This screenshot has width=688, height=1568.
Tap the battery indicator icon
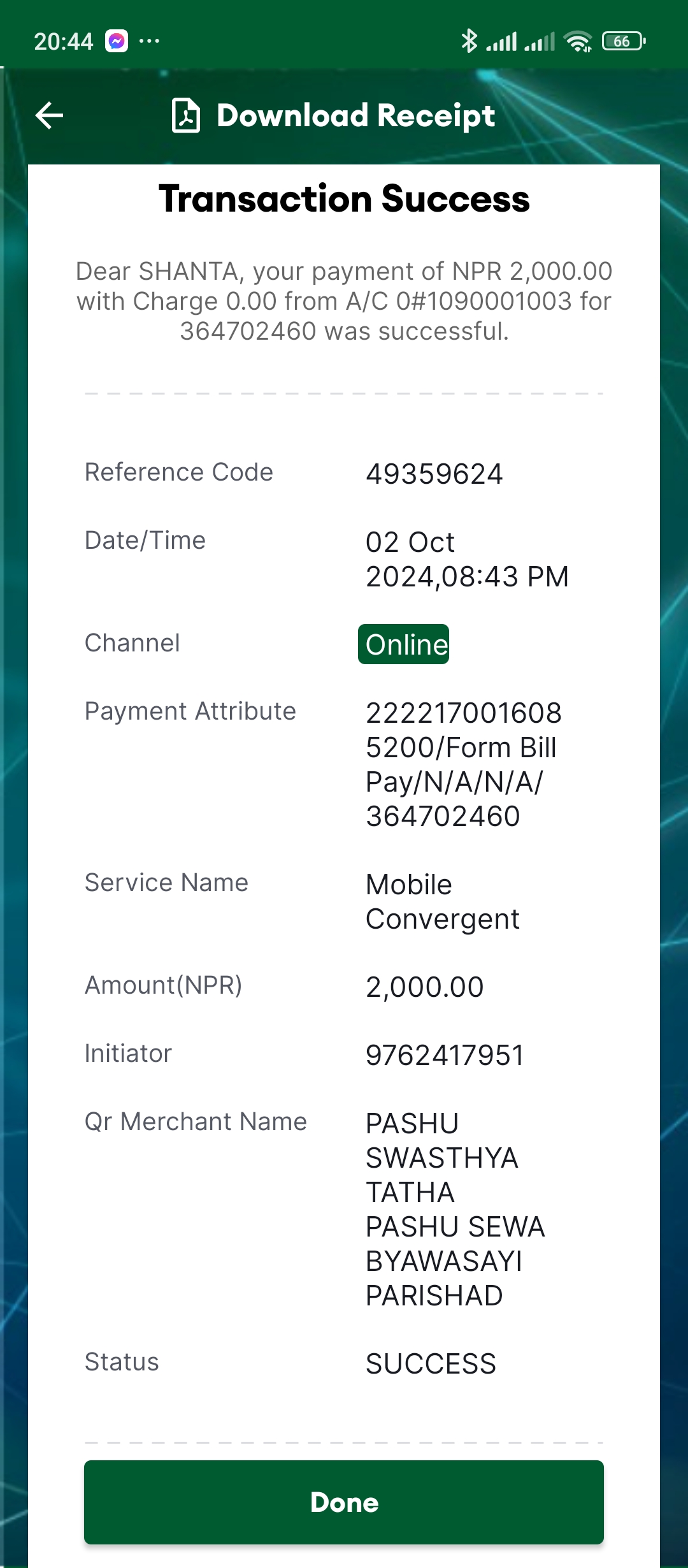624,41
